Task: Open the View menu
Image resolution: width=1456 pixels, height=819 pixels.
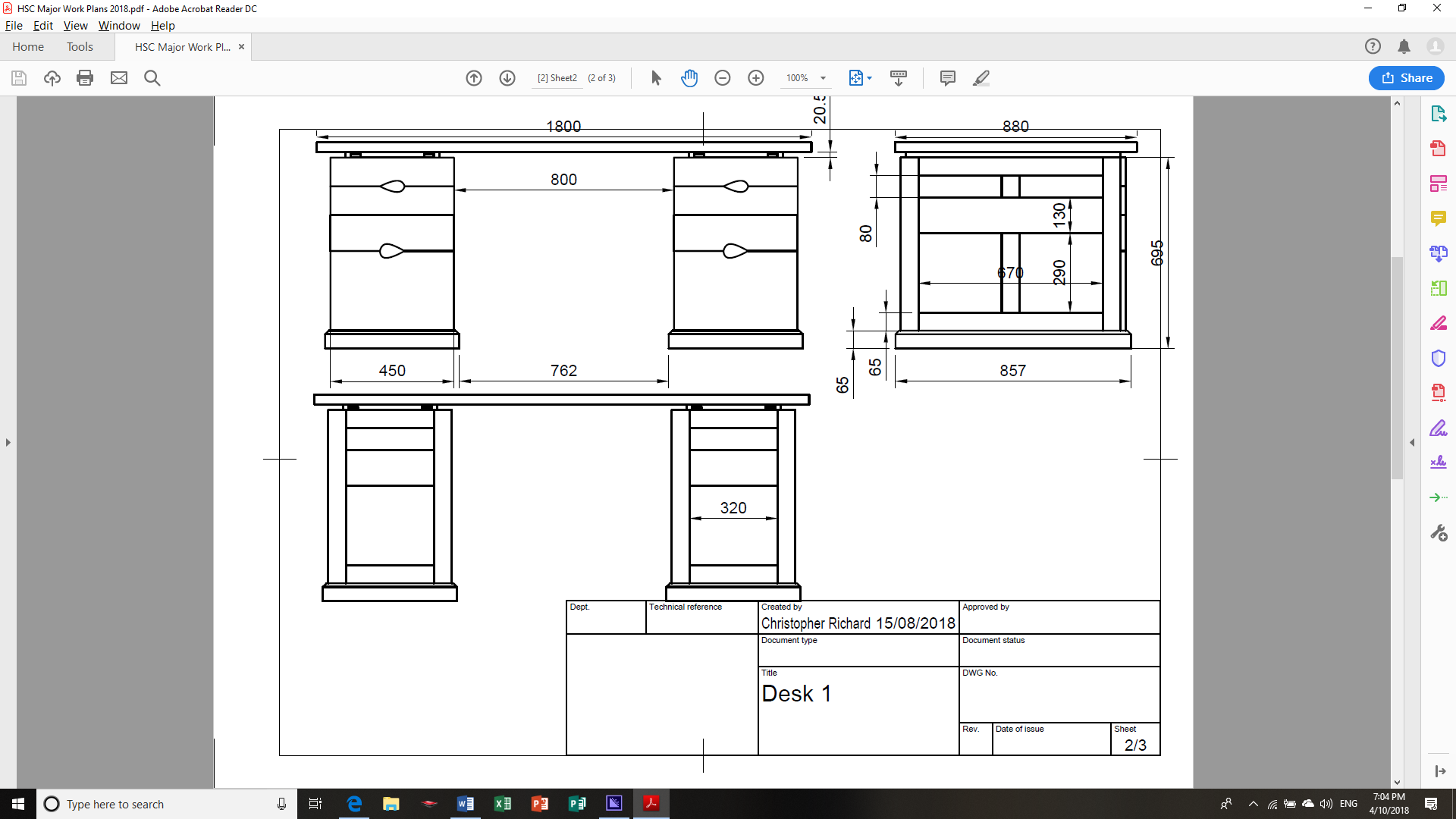Action: coord(75,25)
